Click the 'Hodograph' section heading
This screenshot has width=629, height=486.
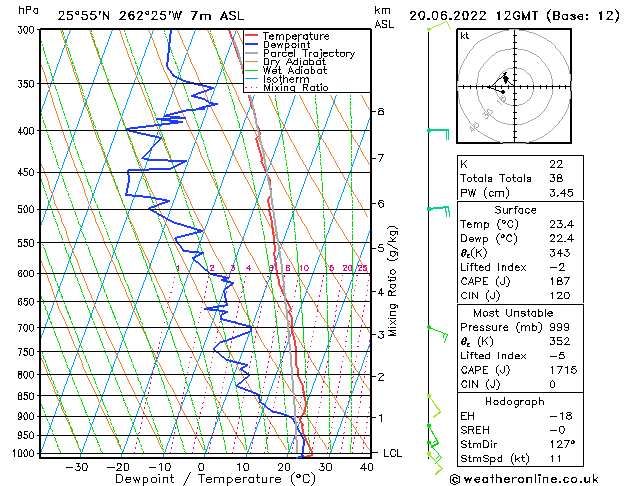515,402
